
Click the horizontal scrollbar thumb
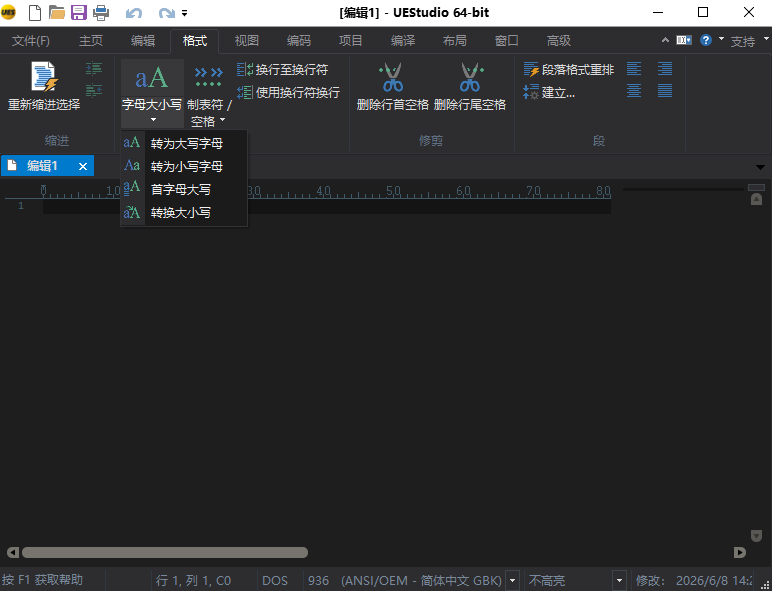click(x=165, y=553)
